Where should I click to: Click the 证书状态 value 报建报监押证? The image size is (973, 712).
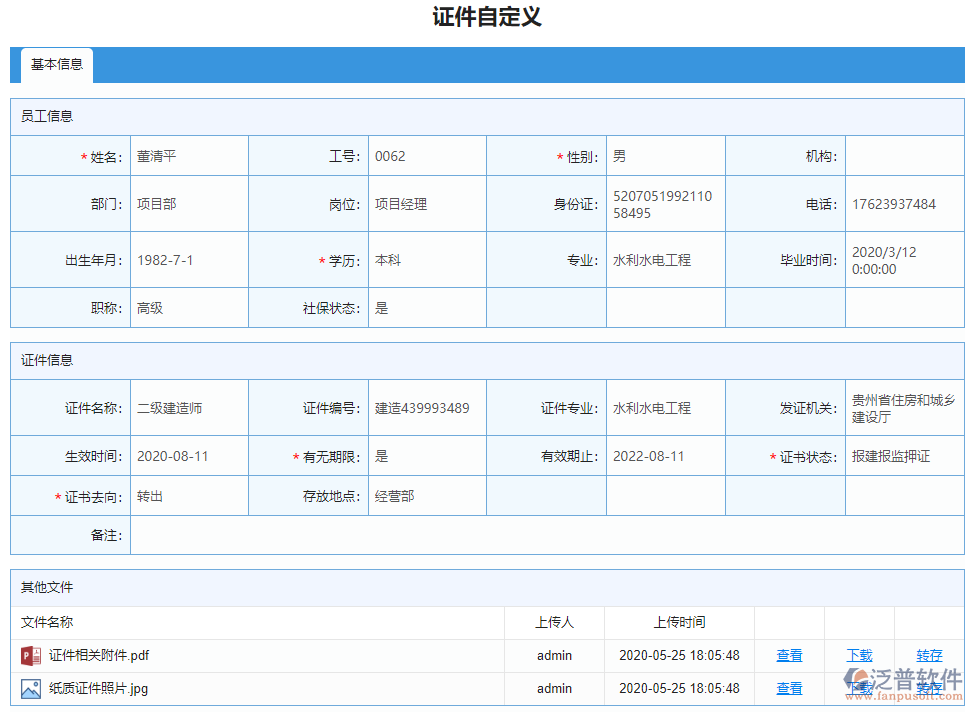pyautogui.click(x=903, y=456)
